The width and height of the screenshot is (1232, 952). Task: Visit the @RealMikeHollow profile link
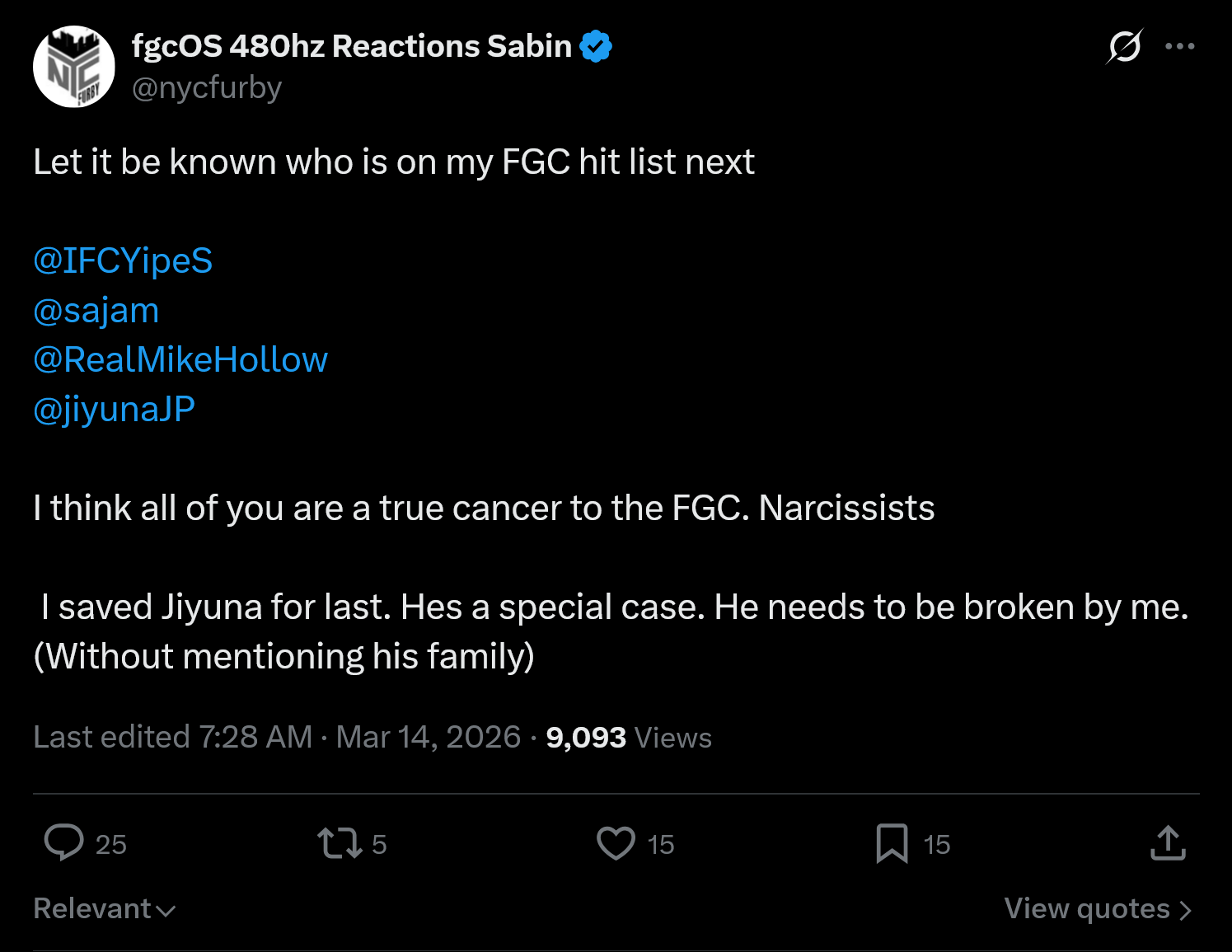[180, 359]
